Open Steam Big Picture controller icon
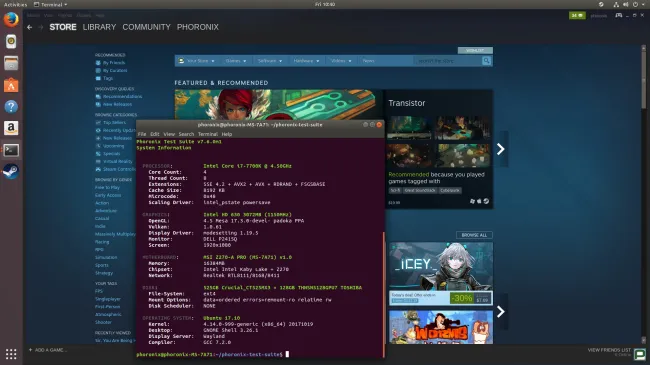650x365 pixels. 618,15
